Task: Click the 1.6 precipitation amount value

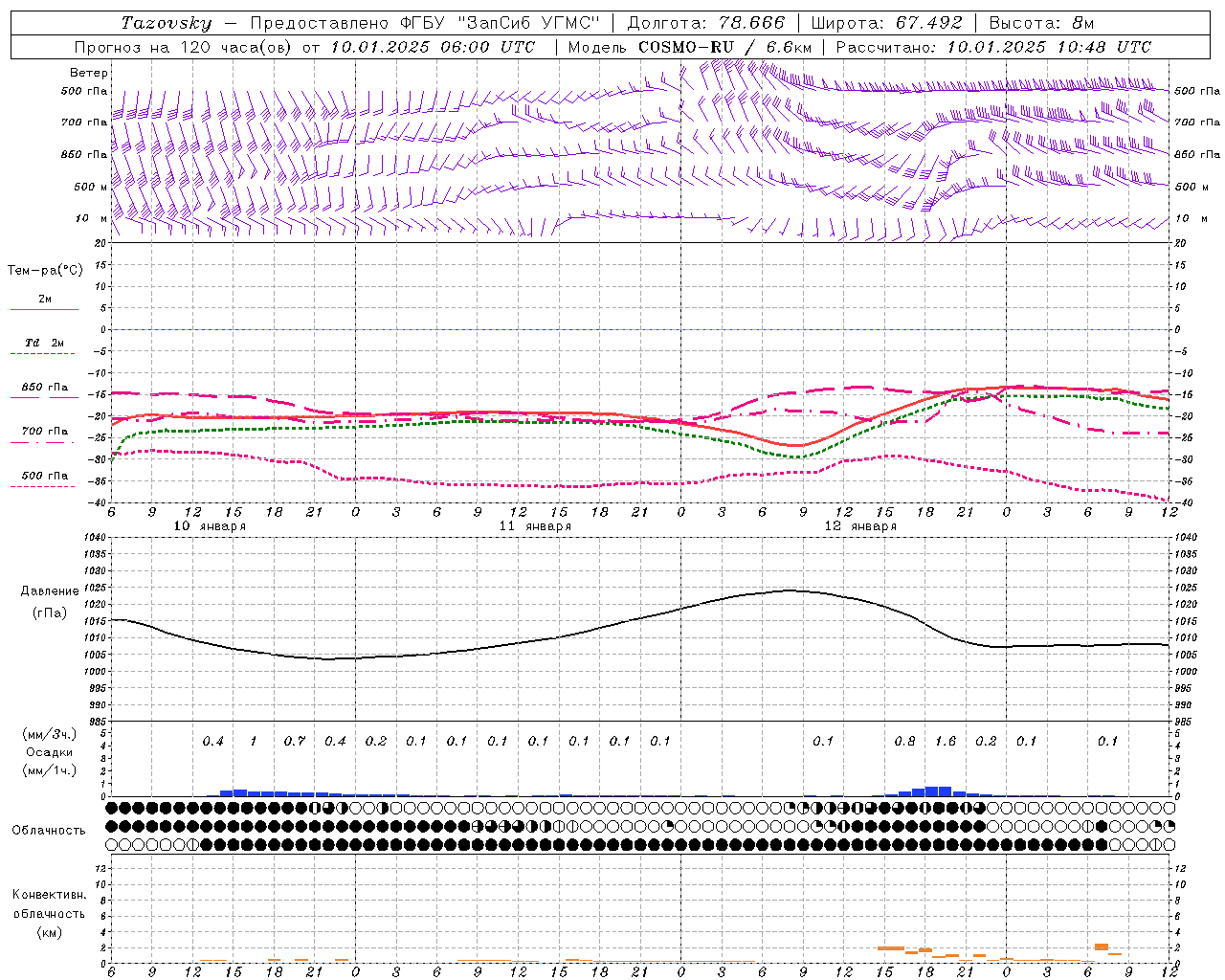Action: point(945,742)
